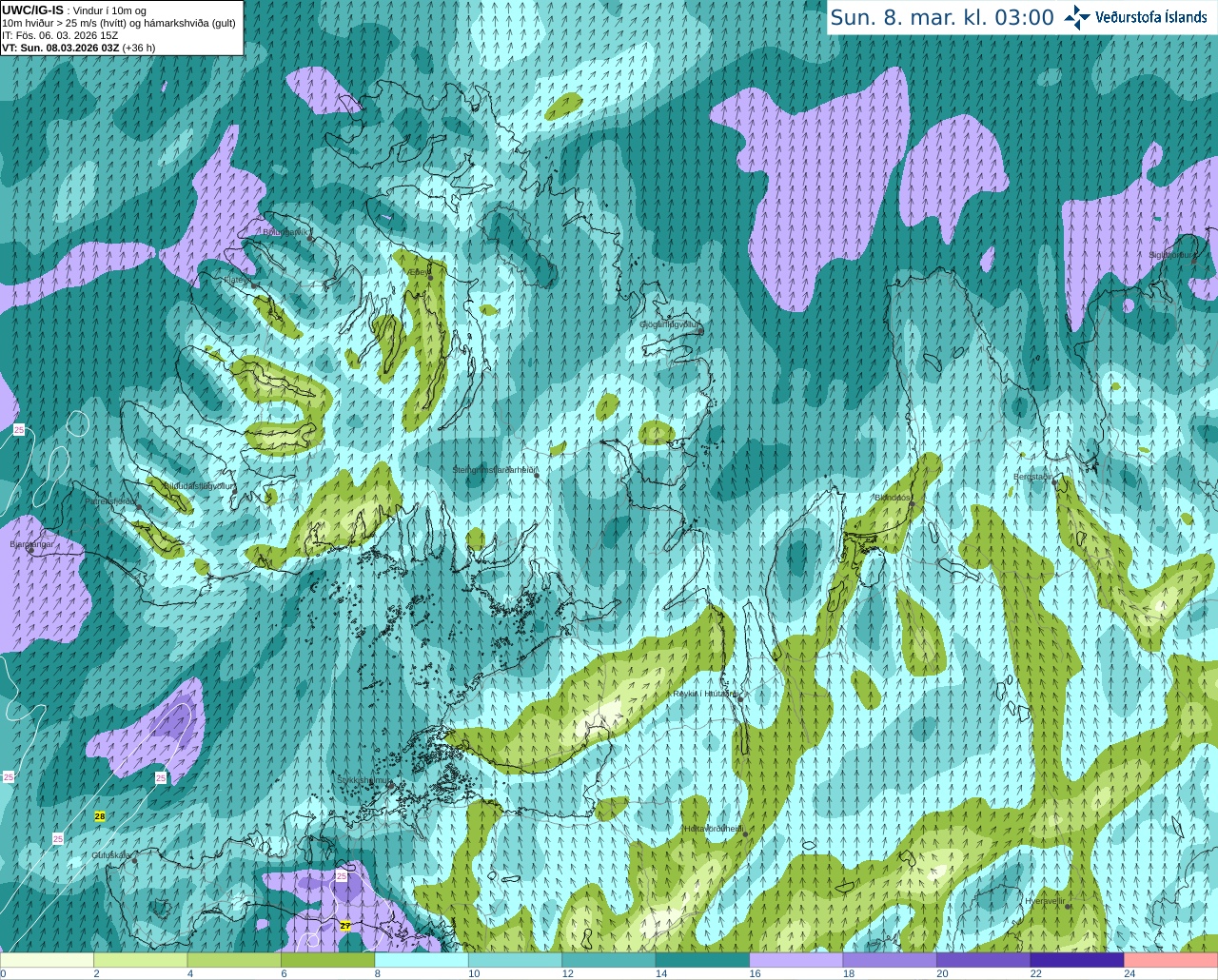Click the legend tick label 20
This screenshot has width=1218, height=980.
(x=942, y=973)
